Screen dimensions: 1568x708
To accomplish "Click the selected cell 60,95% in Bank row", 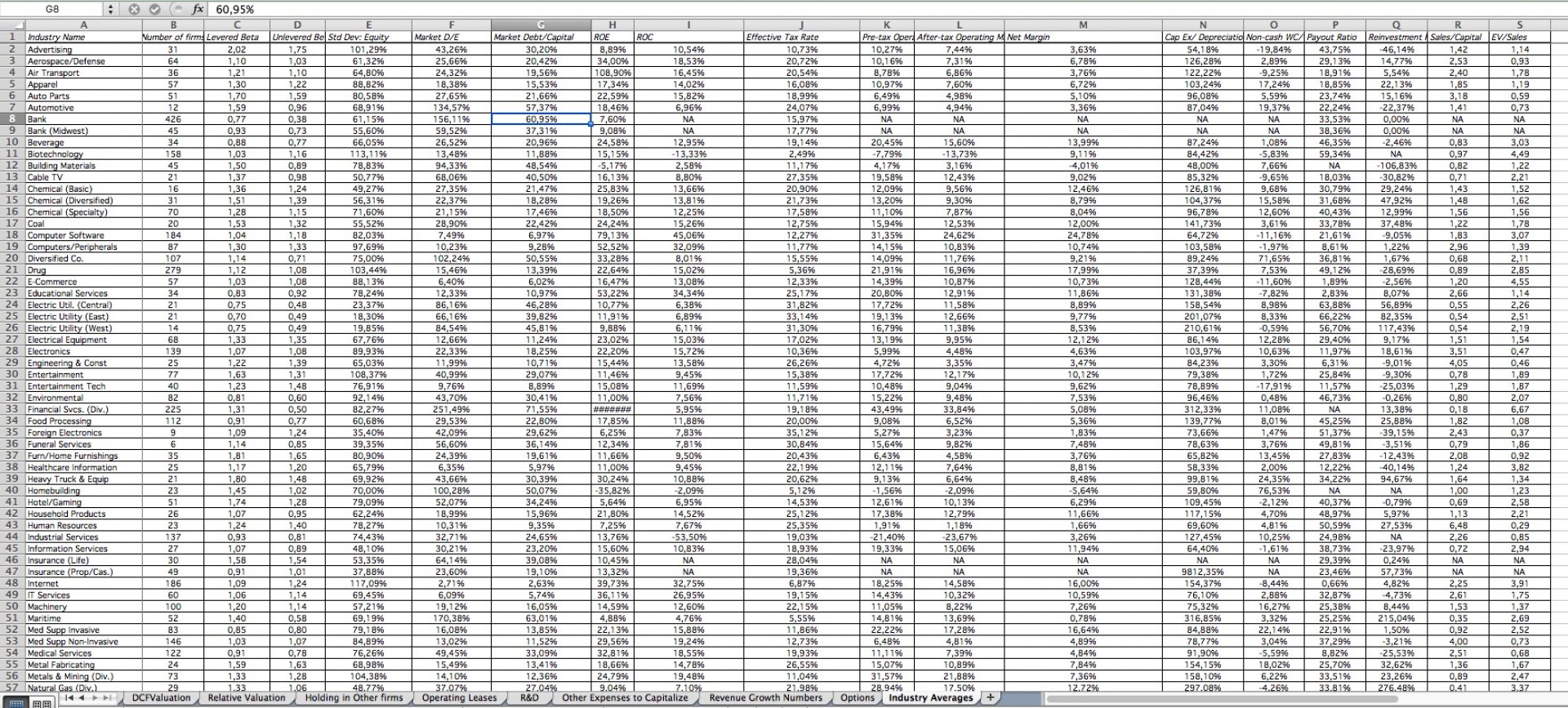I will (540, 119).
